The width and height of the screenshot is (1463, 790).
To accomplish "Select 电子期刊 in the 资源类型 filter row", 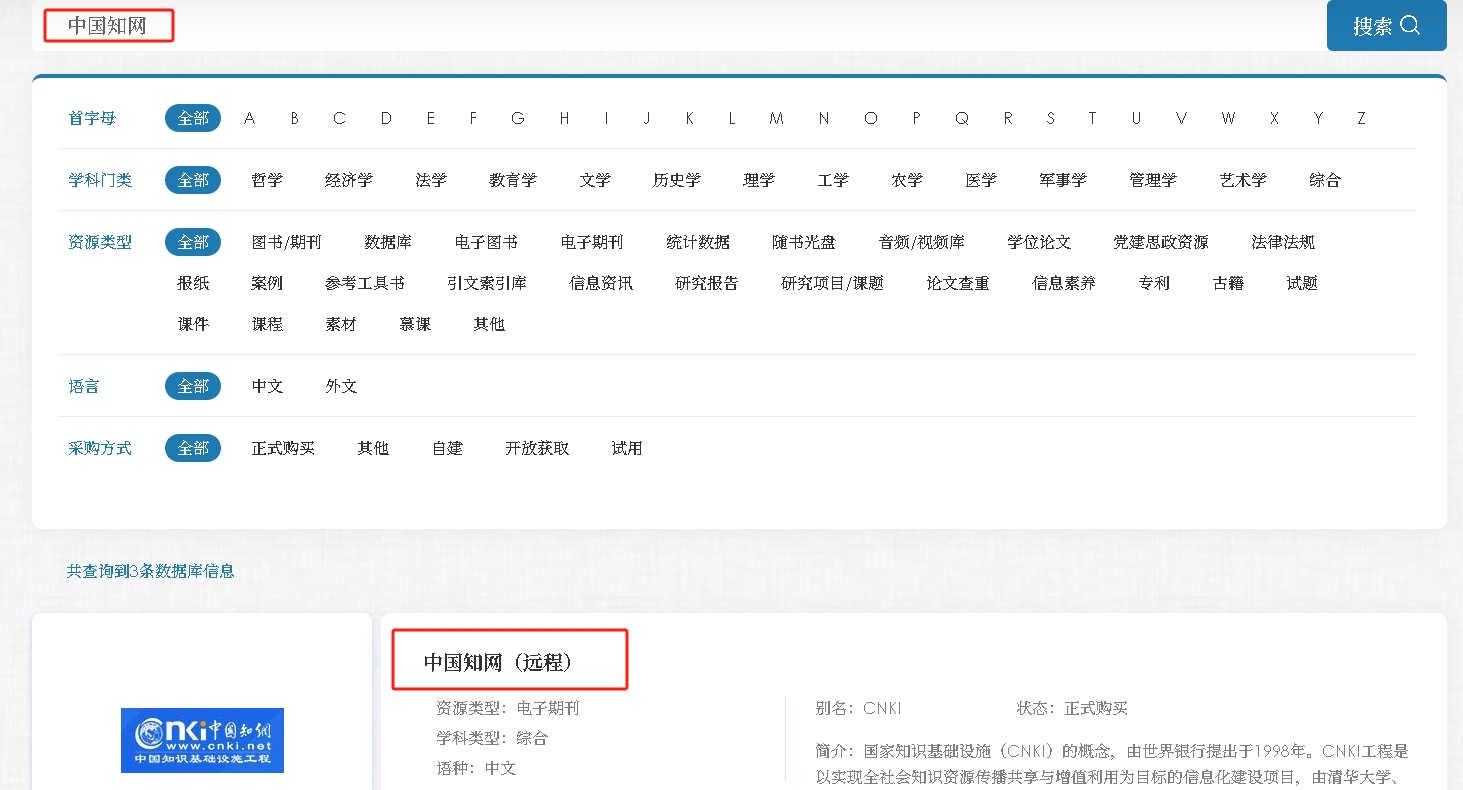I will click(592, 242).
